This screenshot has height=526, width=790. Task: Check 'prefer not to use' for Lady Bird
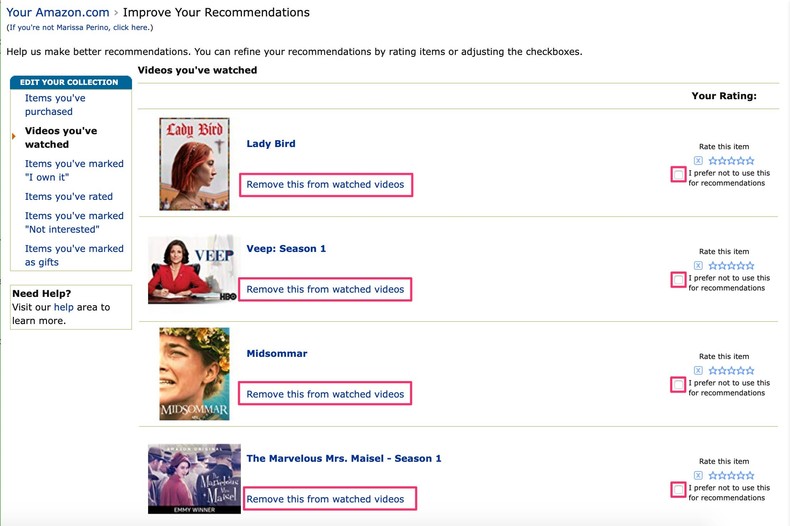pyautogui.click(x=679, y=175)
